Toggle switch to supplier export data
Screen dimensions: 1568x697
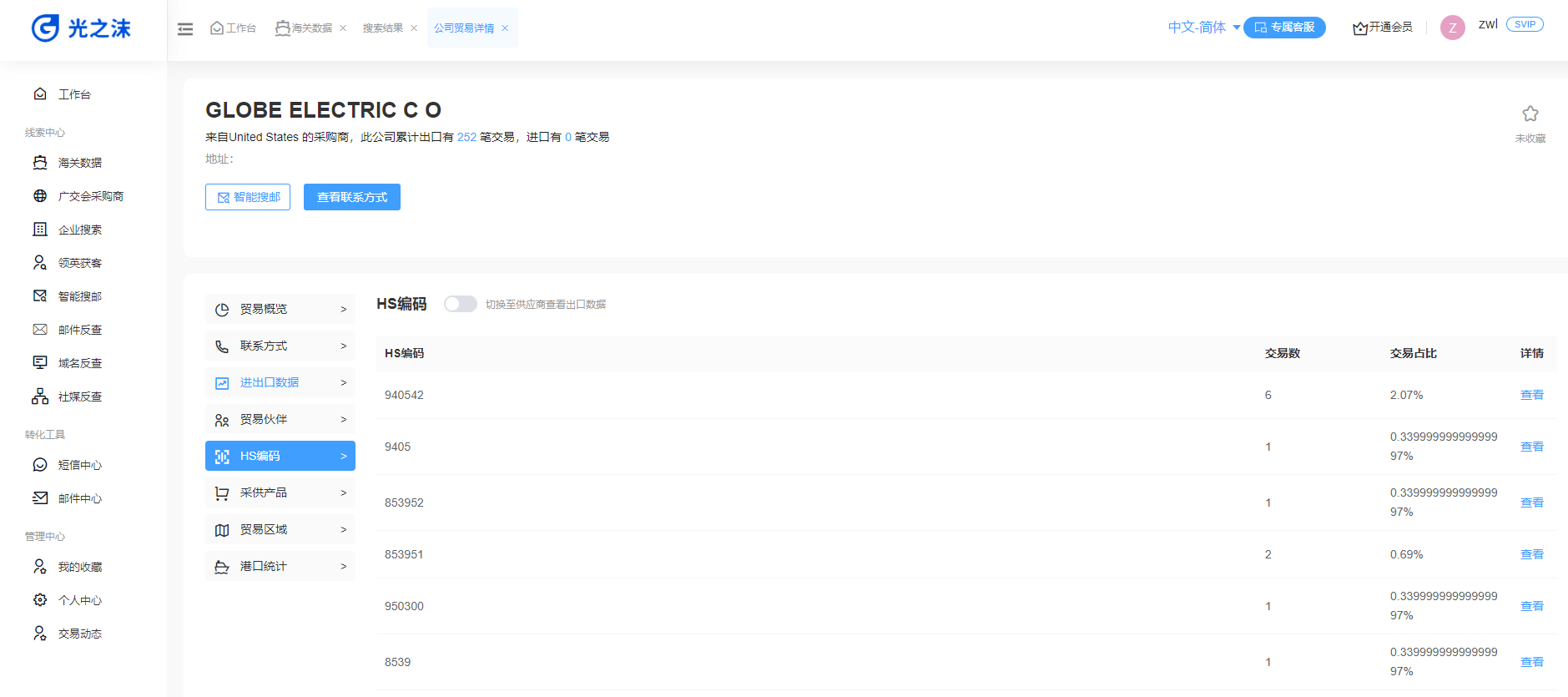click(460, 304)
